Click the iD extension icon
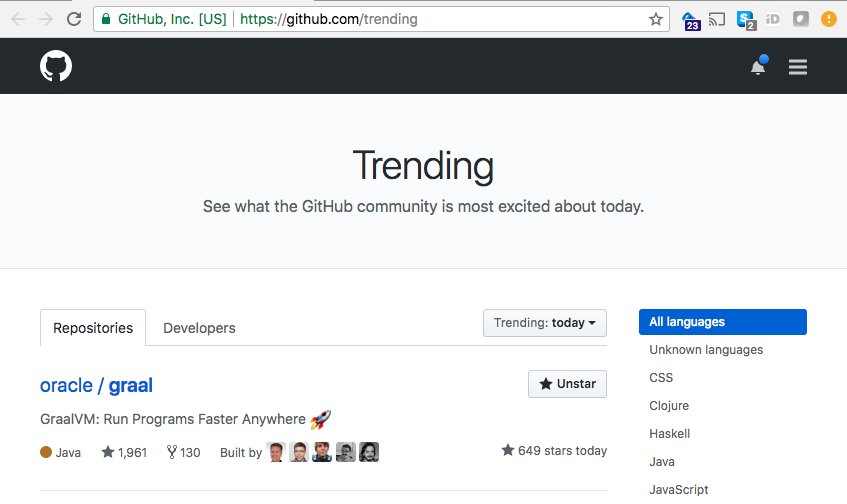 point(773,19)
